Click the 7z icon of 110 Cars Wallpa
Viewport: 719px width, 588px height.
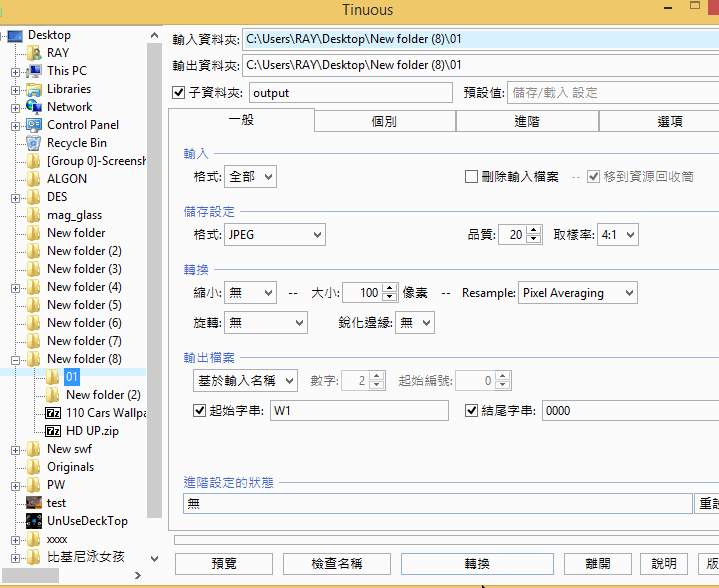[53, 413]
